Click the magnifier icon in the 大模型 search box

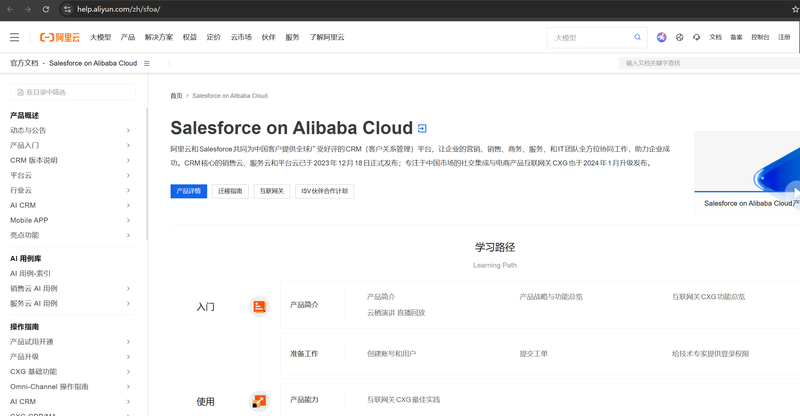[x=637, y=37]
